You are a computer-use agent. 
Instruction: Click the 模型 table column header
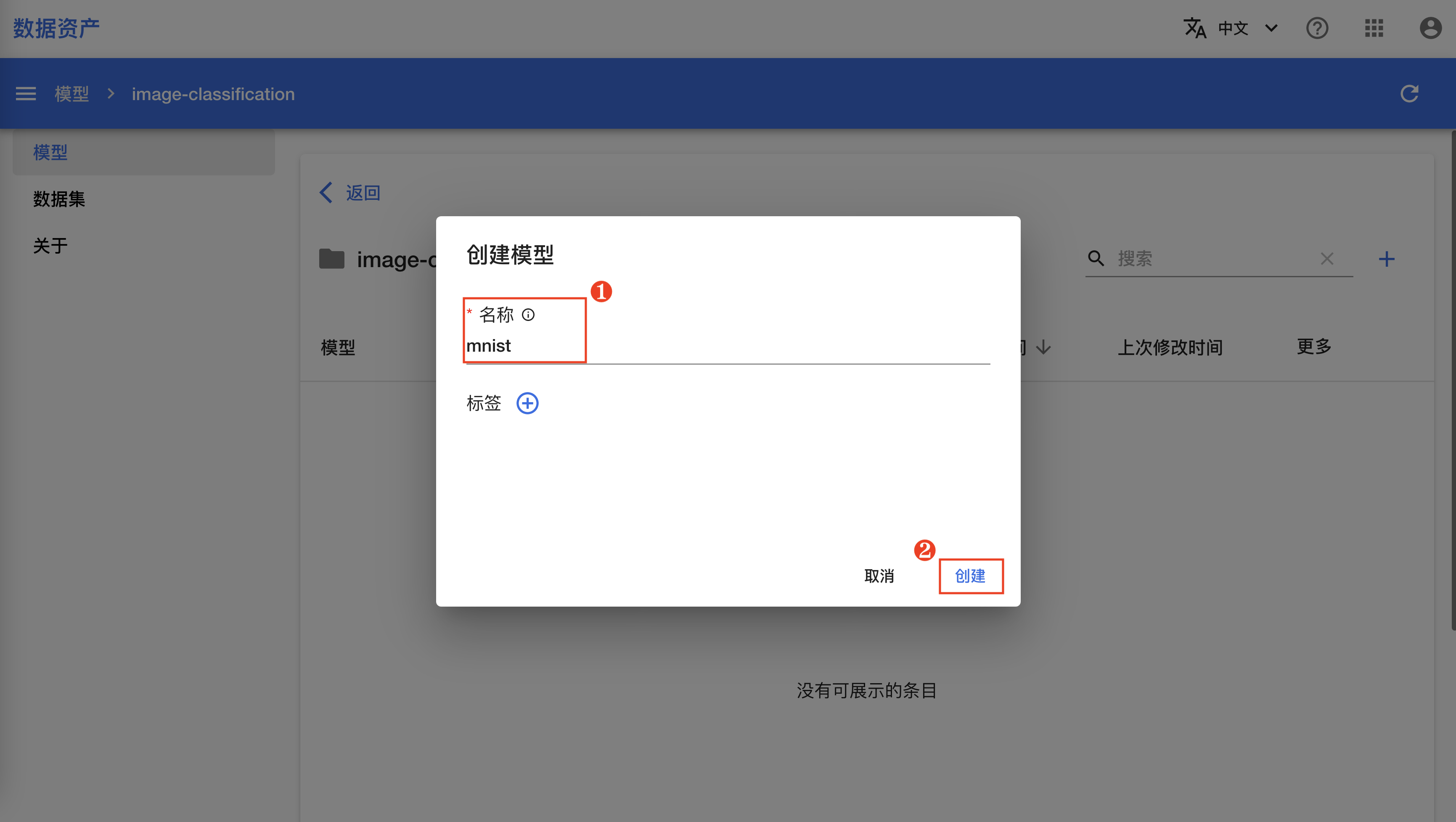click(338, 347)
